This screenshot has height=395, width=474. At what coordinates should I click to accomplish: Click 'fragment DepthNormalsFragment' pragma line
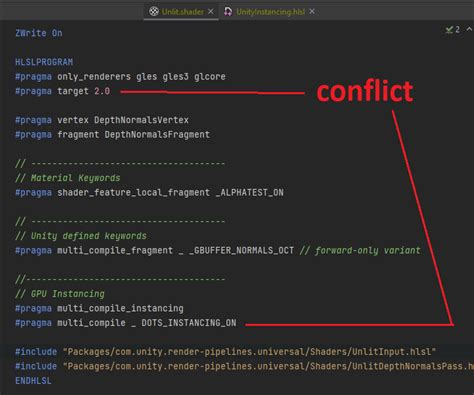(113, 135)
